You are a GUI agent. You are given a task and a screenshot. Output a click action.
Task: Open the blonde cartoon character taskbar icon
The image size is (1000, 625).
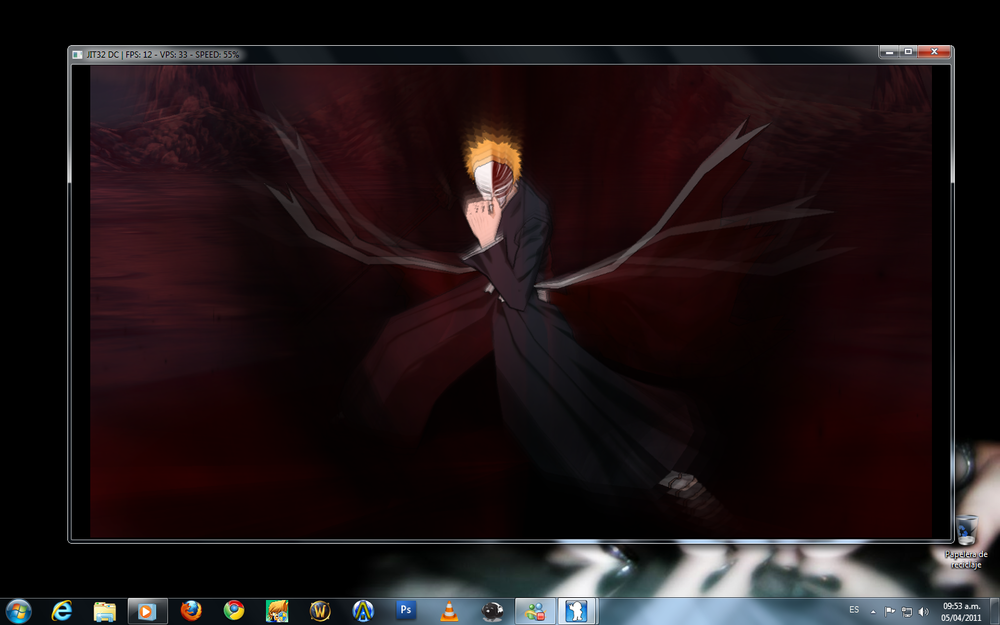coord(277,611)
